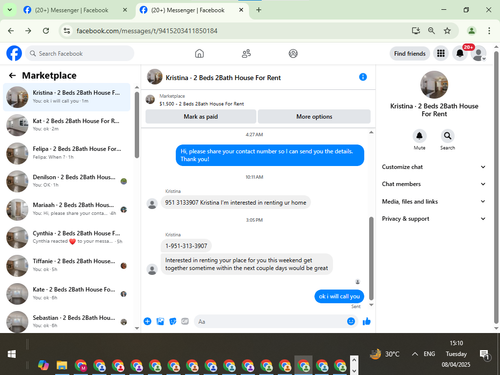
Task: Open Kate conversation in chat list
Action: 67,293
